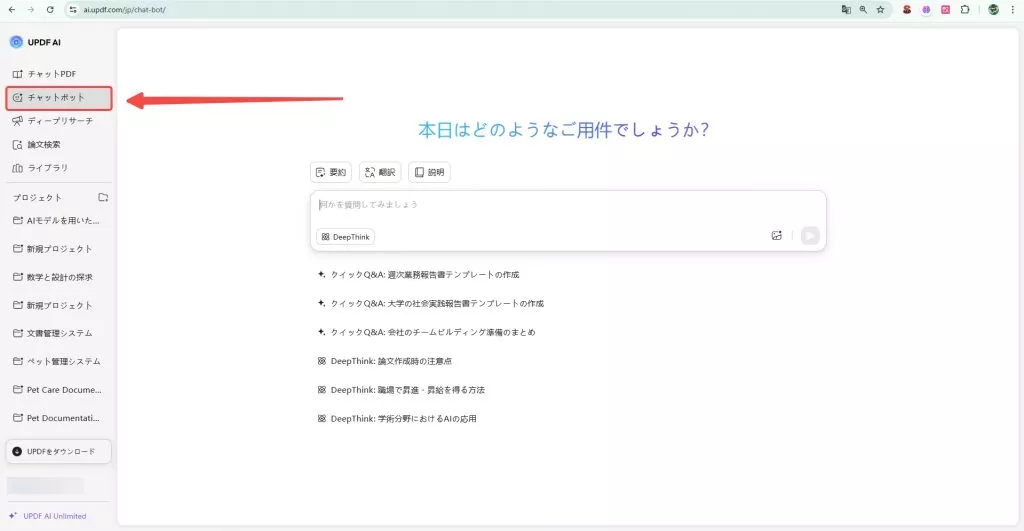Open project AIモデルを用いた...
The width and height of the screenshot is (1024, 531).
[x=59, y=221]
